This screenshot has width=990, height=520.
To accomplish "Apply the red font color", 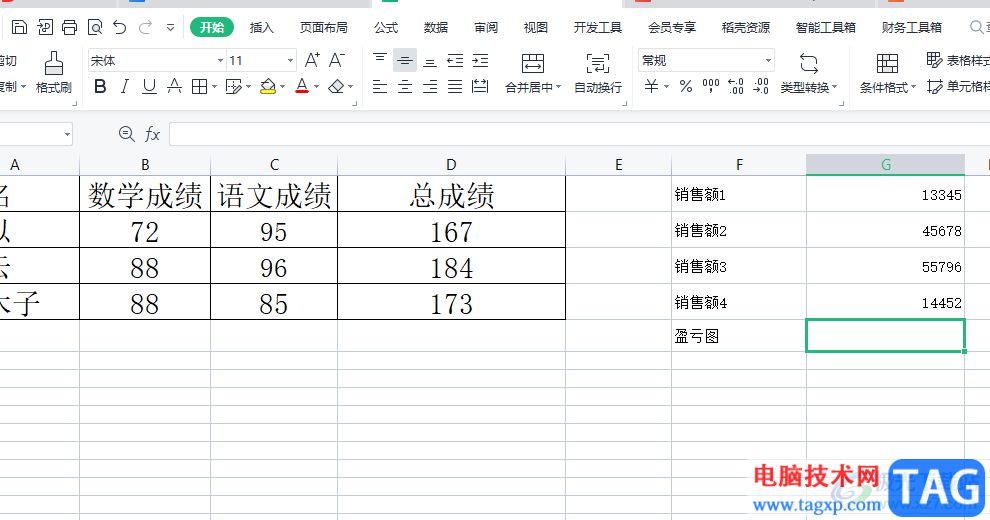I will [302, 86].
